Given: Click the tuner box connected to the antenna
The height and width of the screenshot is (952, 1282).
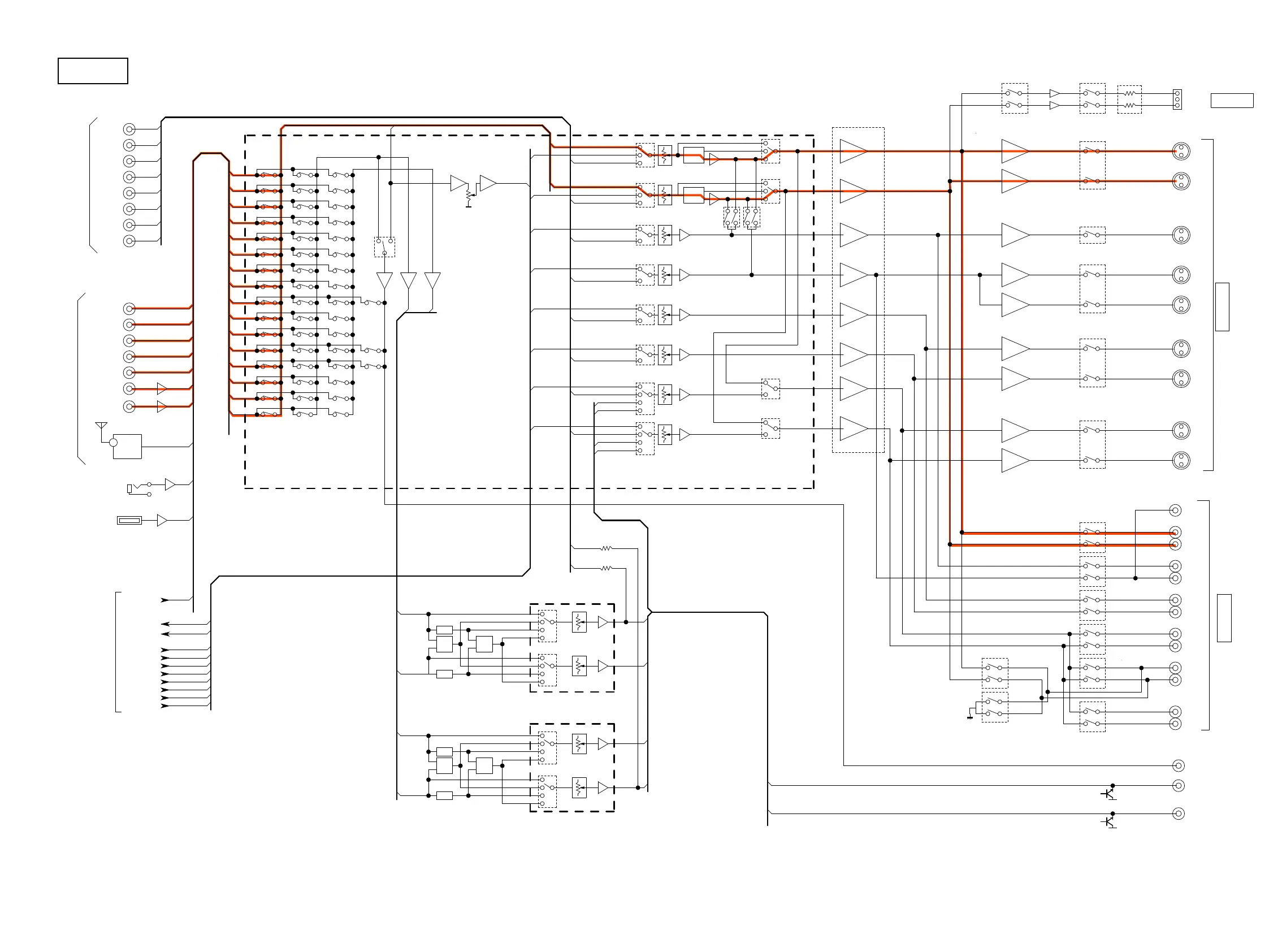Looking at the screenshot, I should tap(127, 446).
